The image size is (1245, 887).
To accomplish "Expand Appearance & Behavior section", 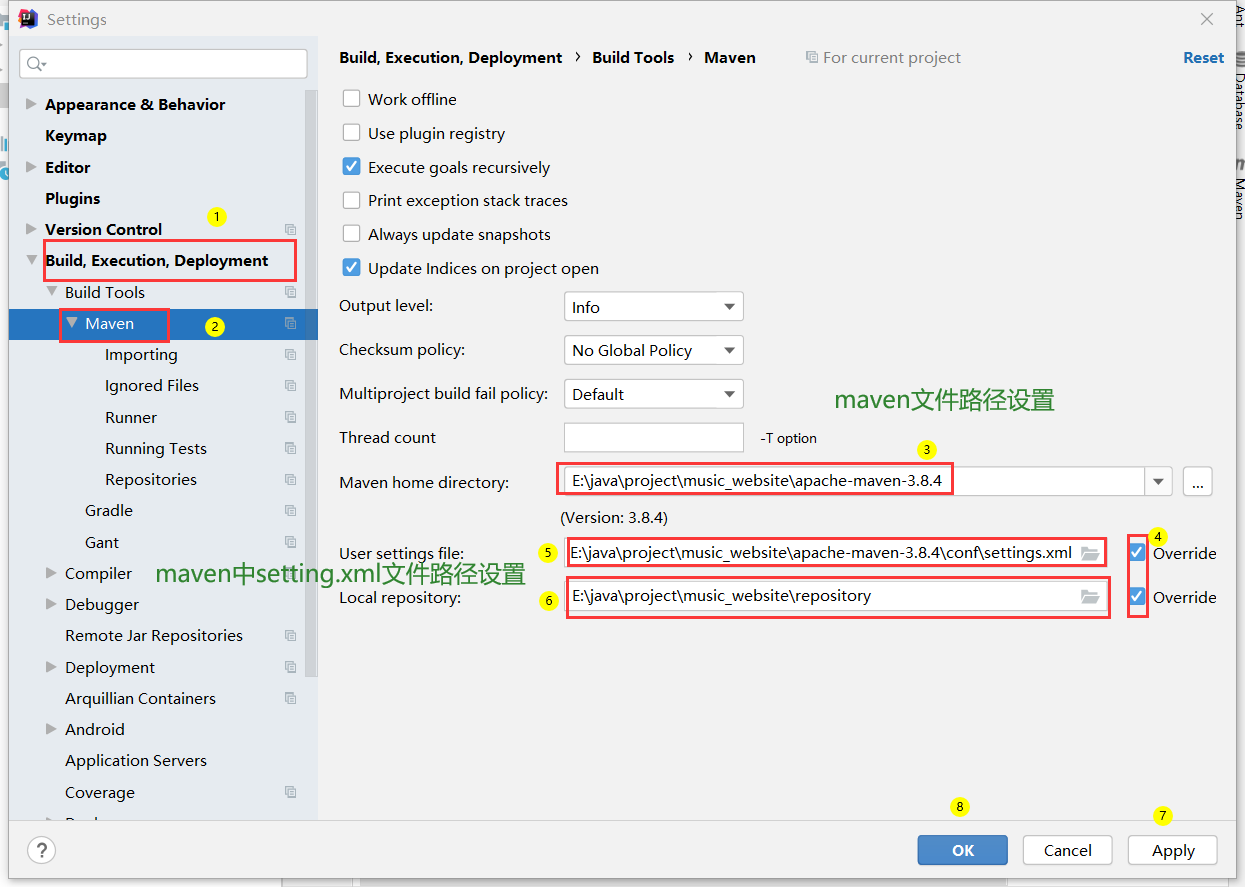I will (x=31, y=104).
